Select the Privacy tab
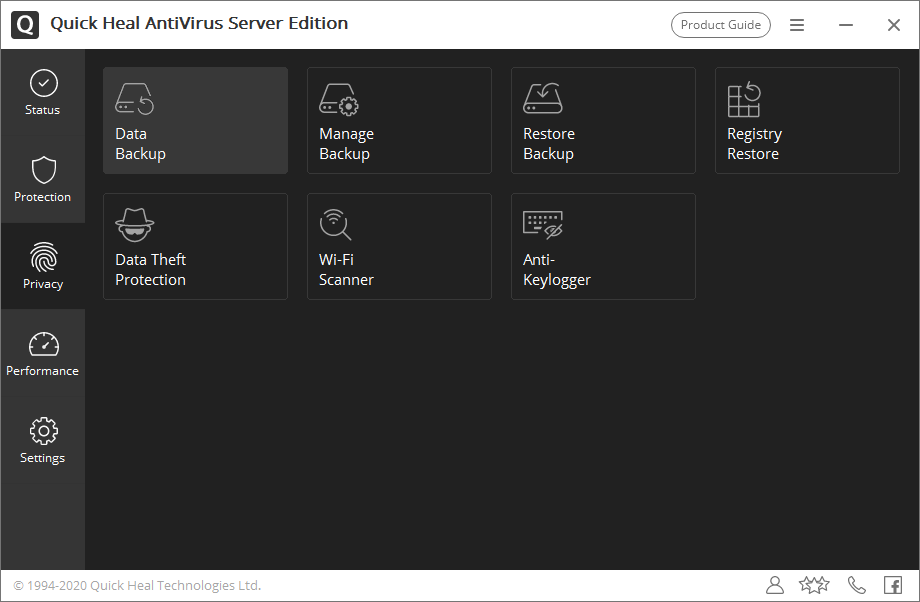This screenshot has height=602, width=920. [x=43, y=266]
